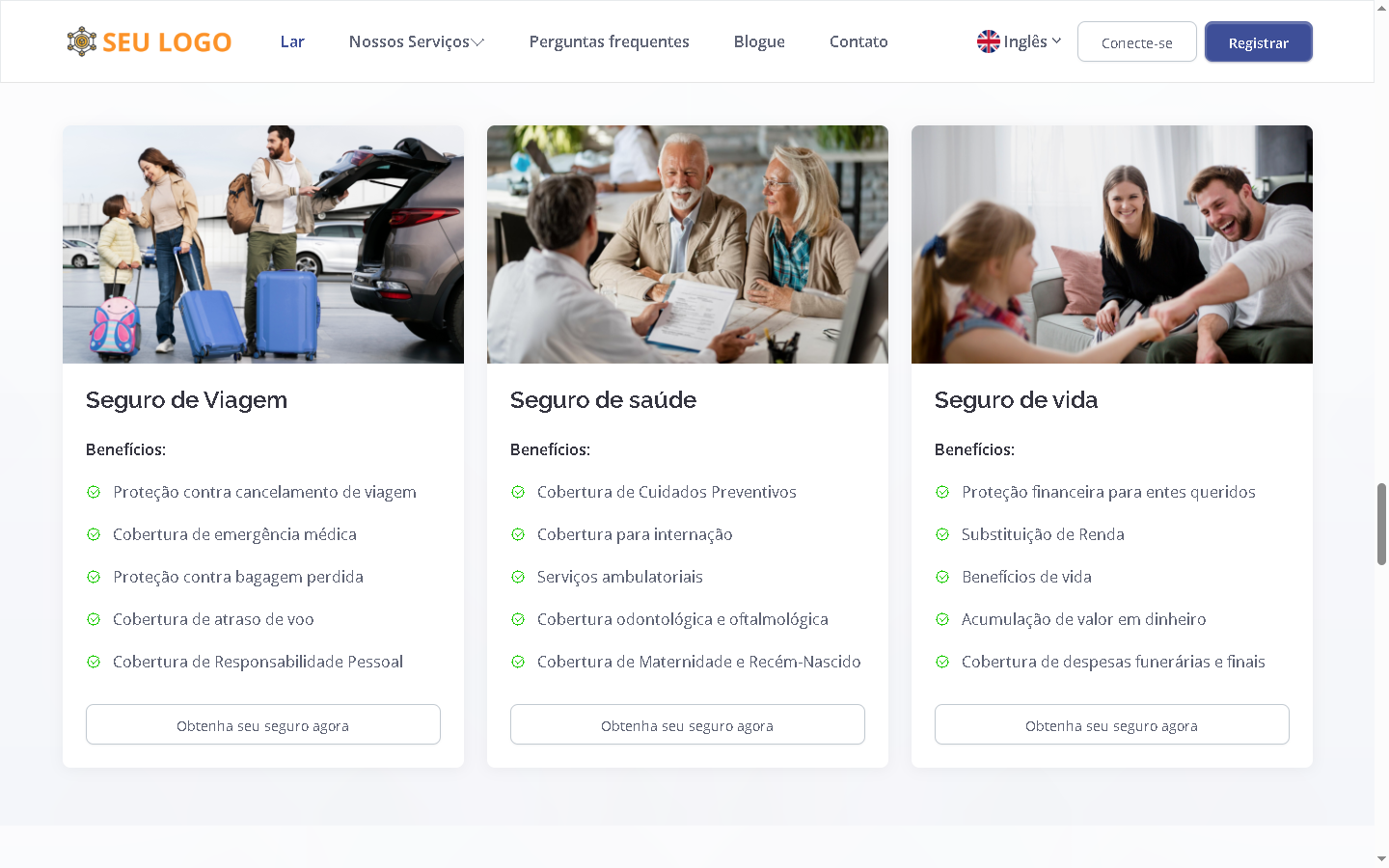This screenshot has height=868, width=1389.
Task: Click checkmark icon next to Cobertura de atraso de voo
Action: click(x=94, y=619)
